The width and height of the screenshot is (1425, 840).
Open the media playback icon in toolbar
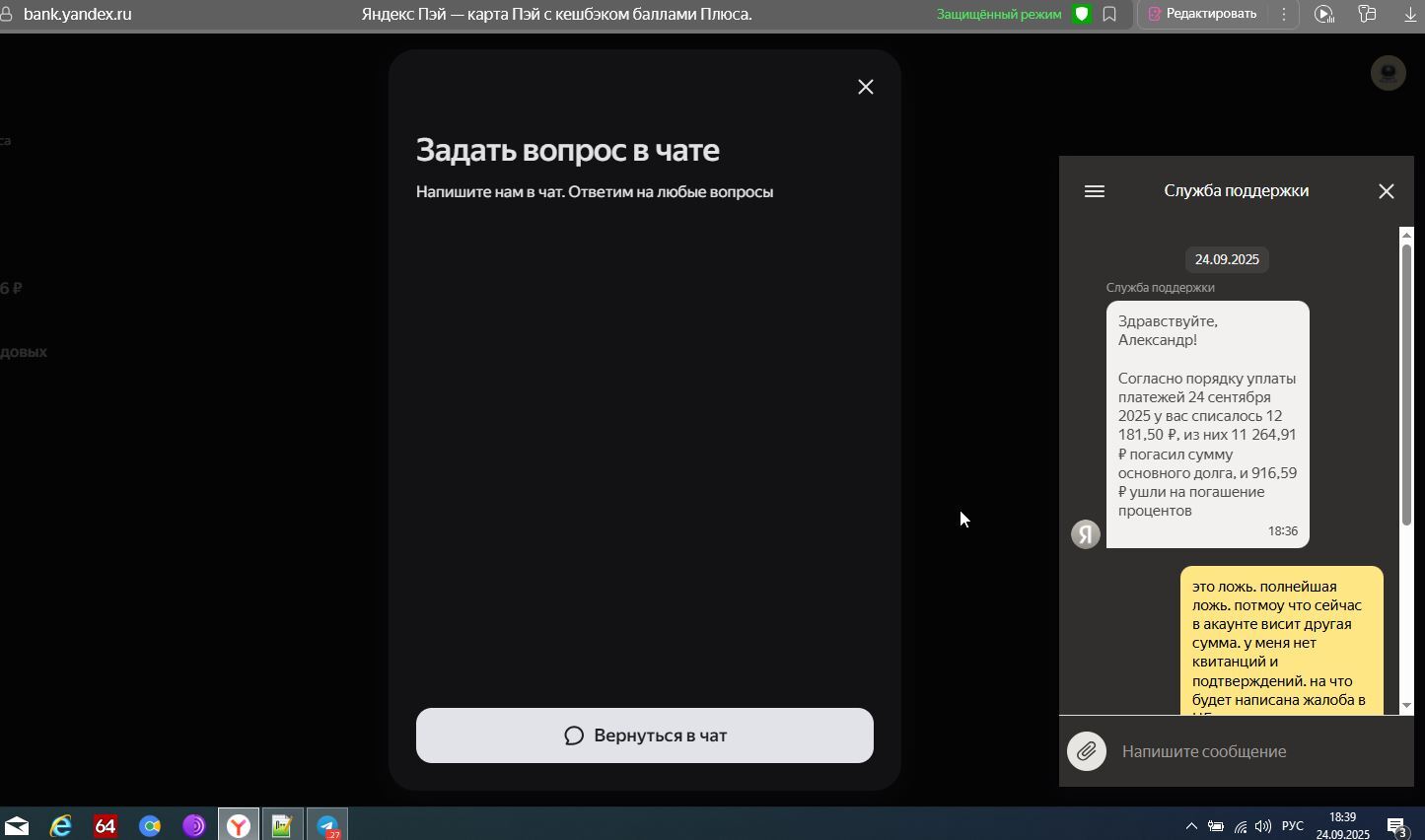(x=1323, y=15)
